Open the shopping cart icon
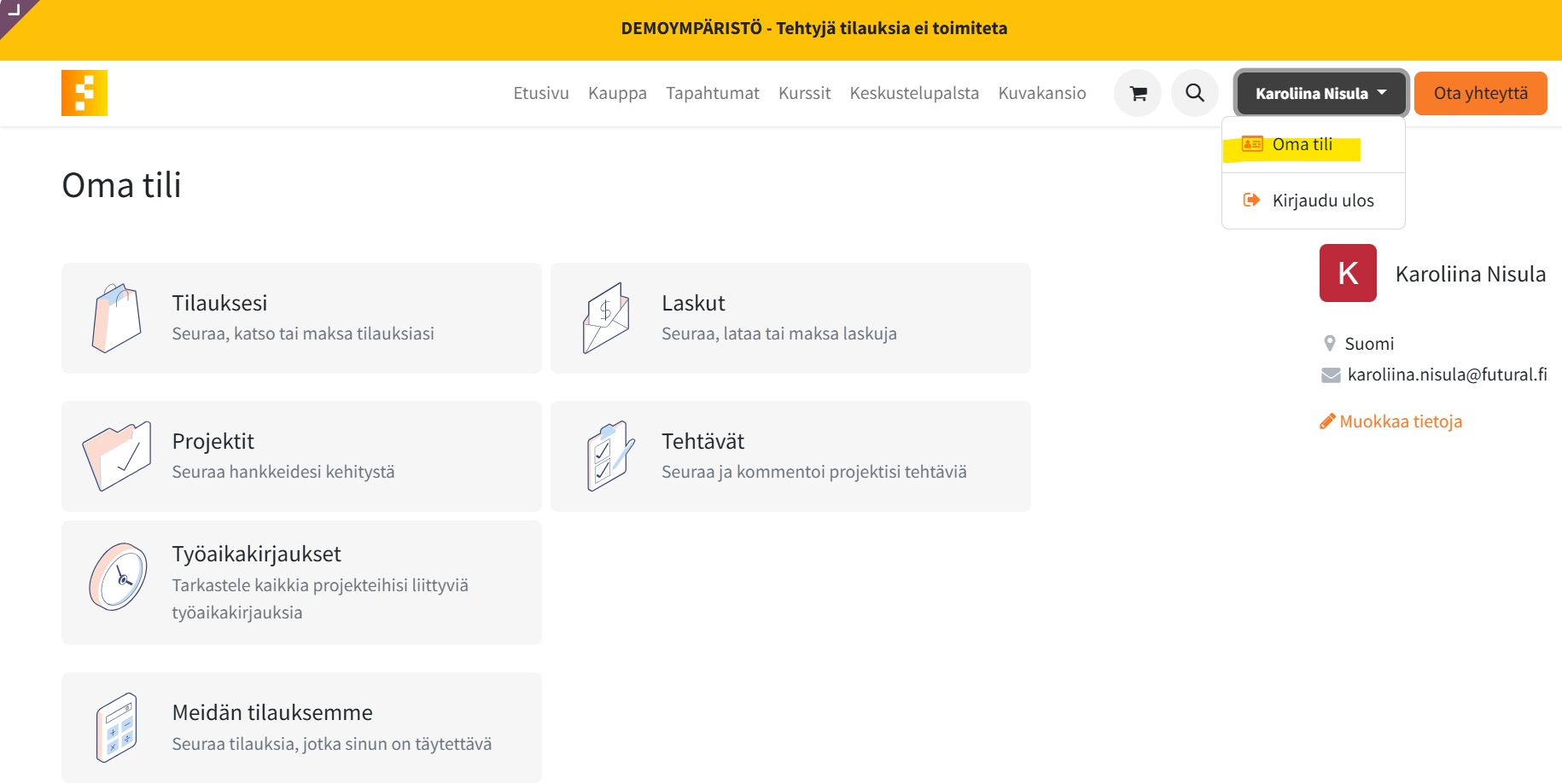The height and width of the screenshot is (784, 1562). tap(1138, 93)
